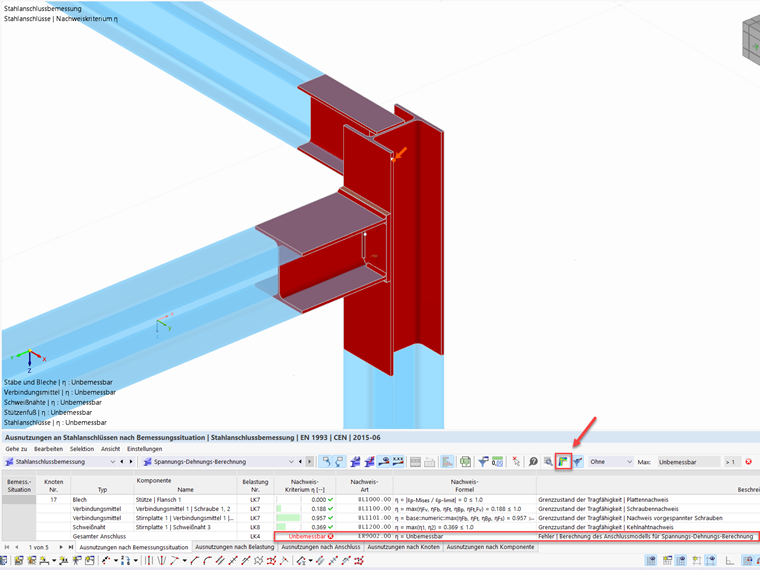Open the Bearbeiten menu
The height and width of the screenshot is (570, 760).
point(48,449)
